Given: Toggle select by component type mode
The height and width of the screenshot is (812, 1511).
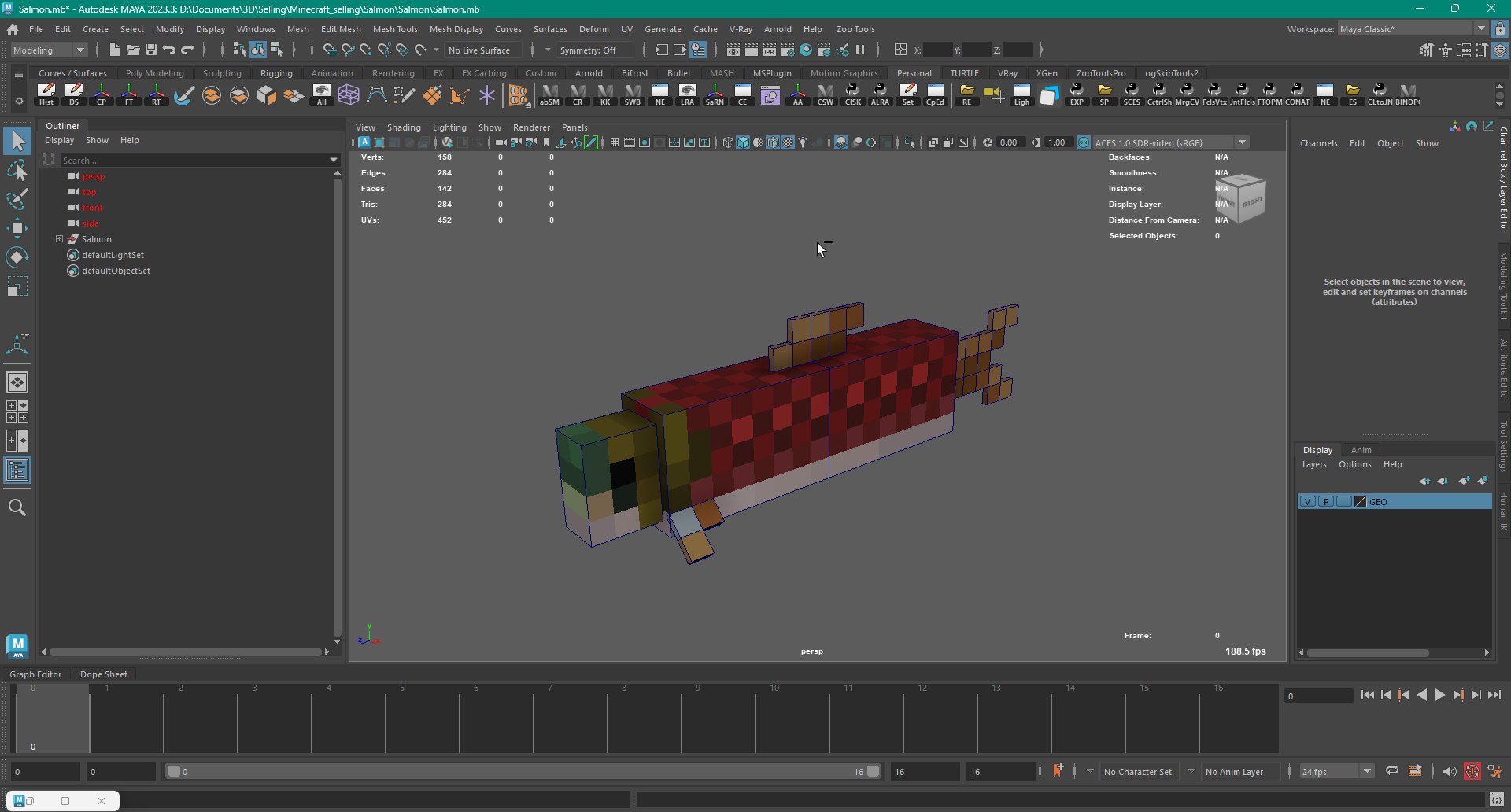Looking at the screenshot, I should [x=276, y=50].
